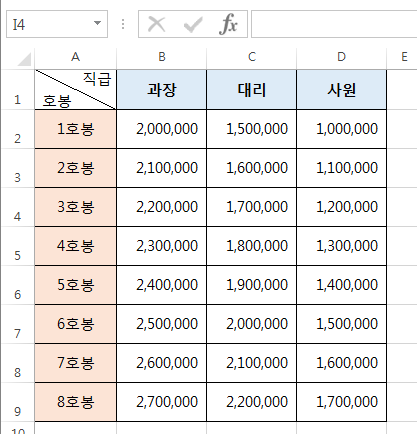The image size is (417, 434).
Task: Select column A header
Action: (x=76, y=57)
